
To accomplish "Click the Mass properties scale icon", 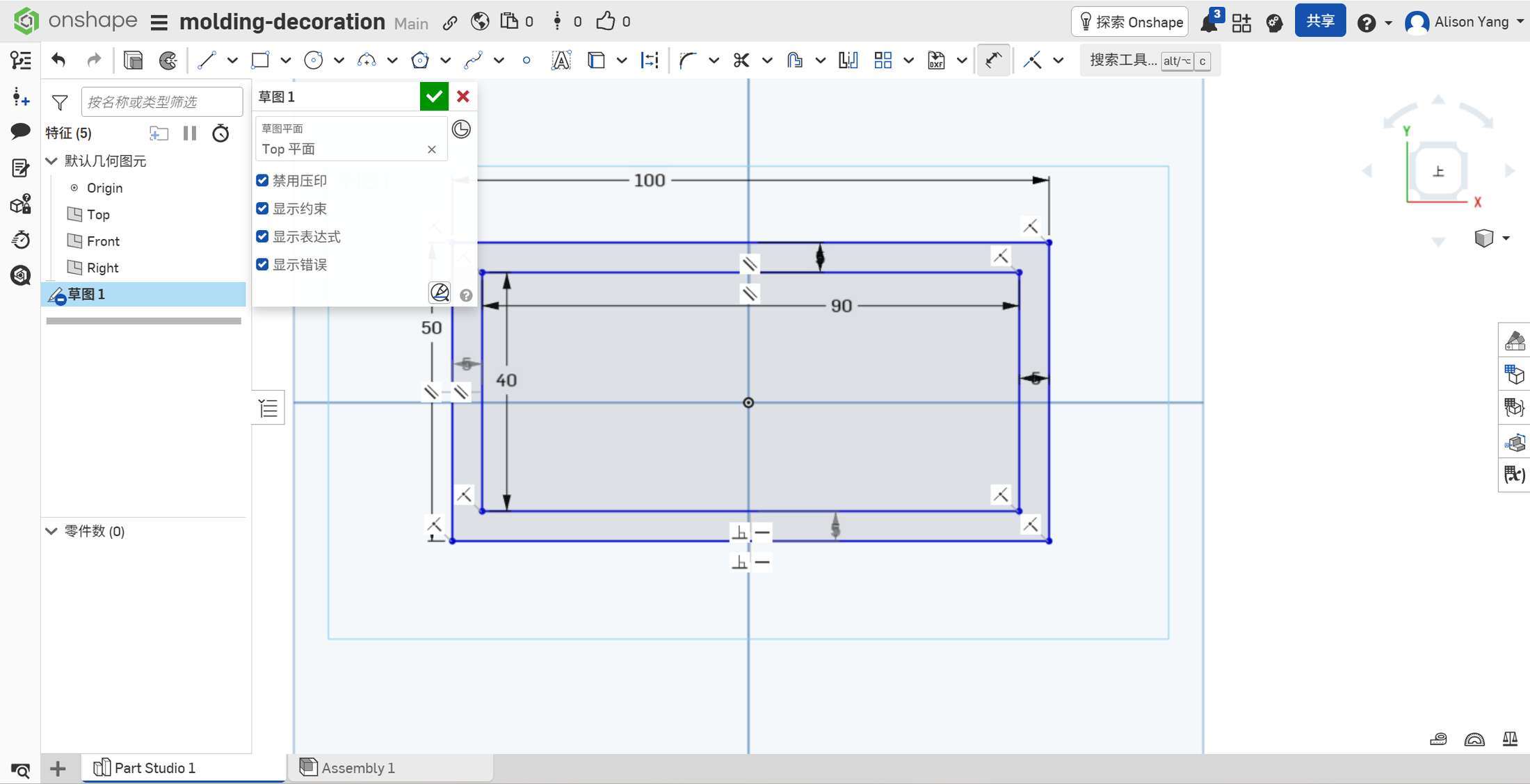I will point(1510,739).
